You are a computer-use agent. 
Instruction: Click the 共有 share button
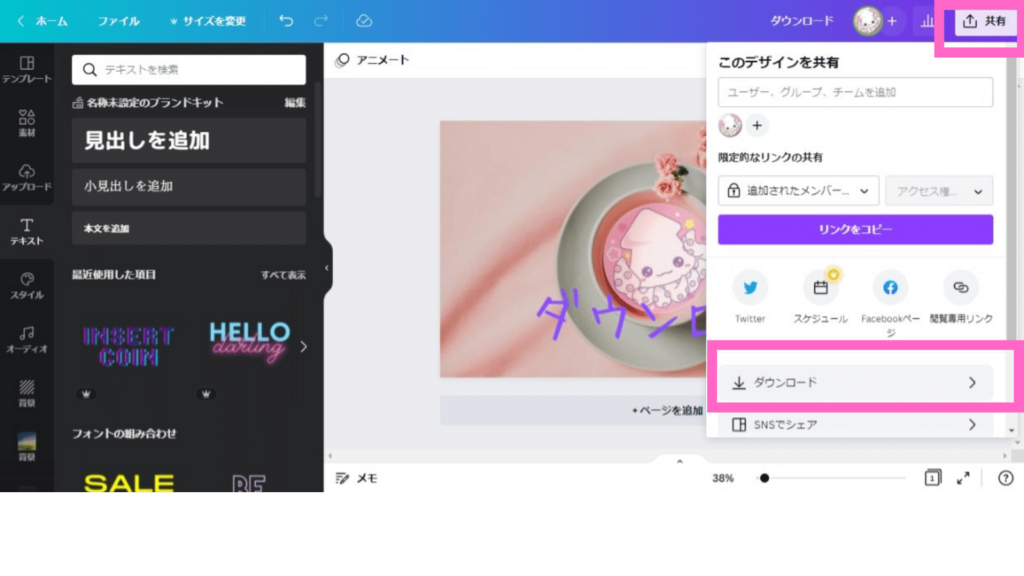tap(985, 21)
